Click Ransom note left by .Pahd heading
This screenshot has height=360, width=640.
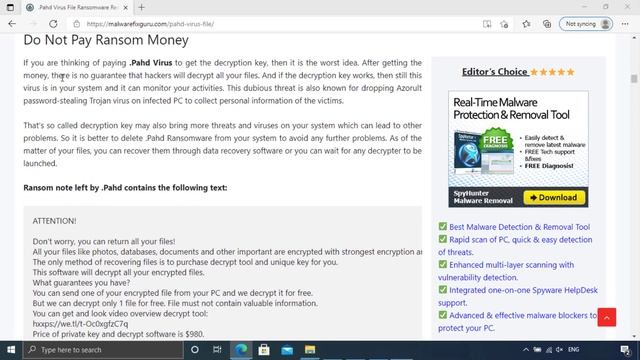pyautogui.click(x=125, y=188)
